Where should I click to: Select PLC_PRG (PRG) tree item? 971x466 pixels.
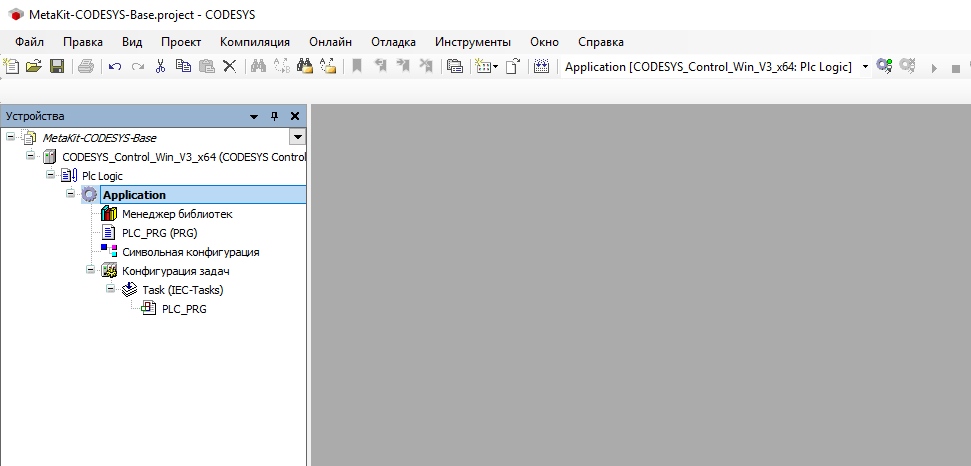coord(160,233)
